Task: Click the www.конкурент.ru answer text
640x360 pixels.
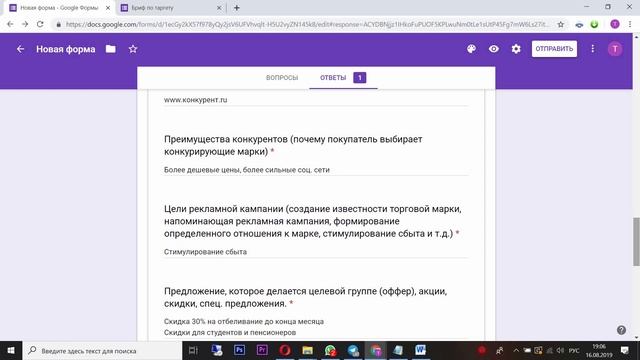Action: (196, 100)
